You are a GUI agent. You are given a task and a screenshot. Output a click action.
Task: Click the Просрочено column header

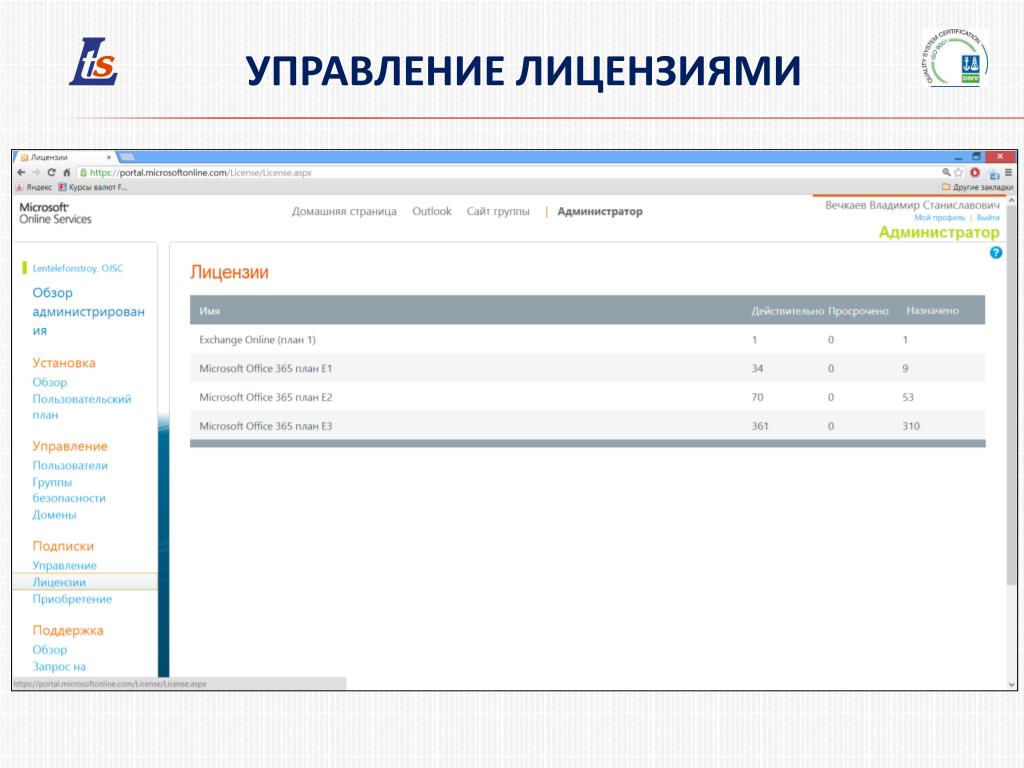pos(858,311)
